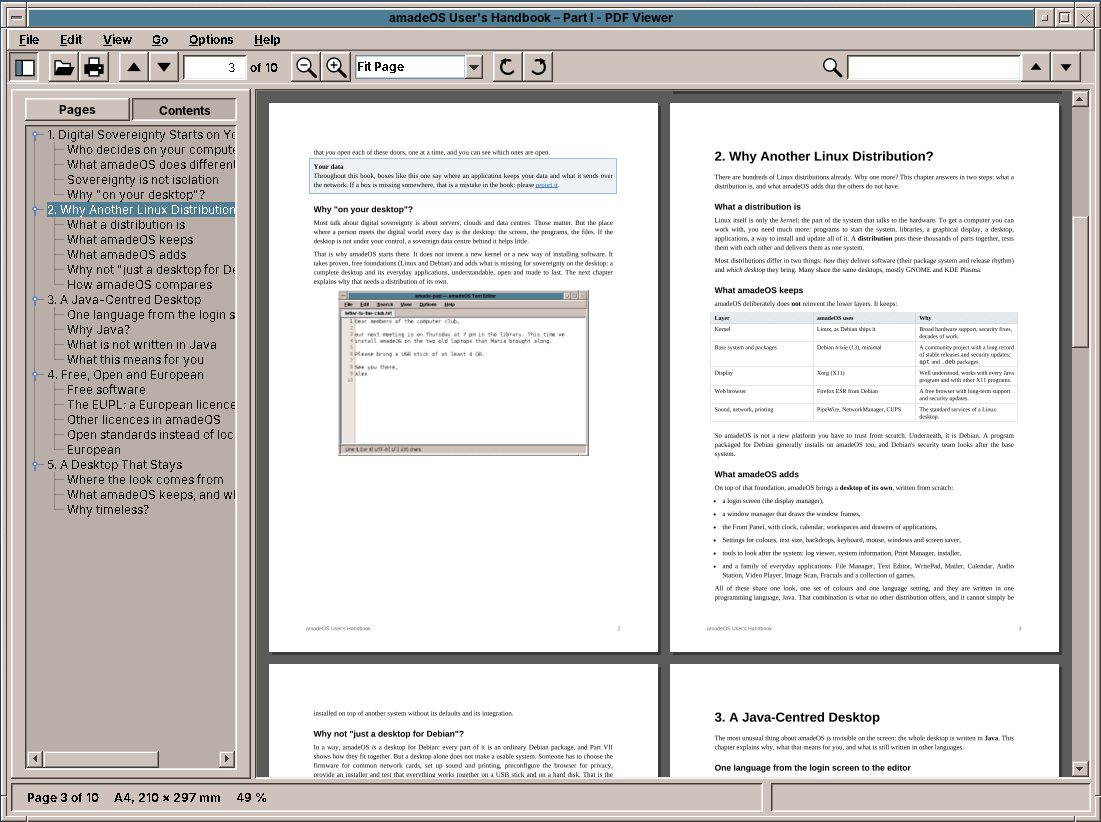Open the Fit Page zoom dropdown arrow
Viewport: 1101px width, 822px height.
coord(475,67)
